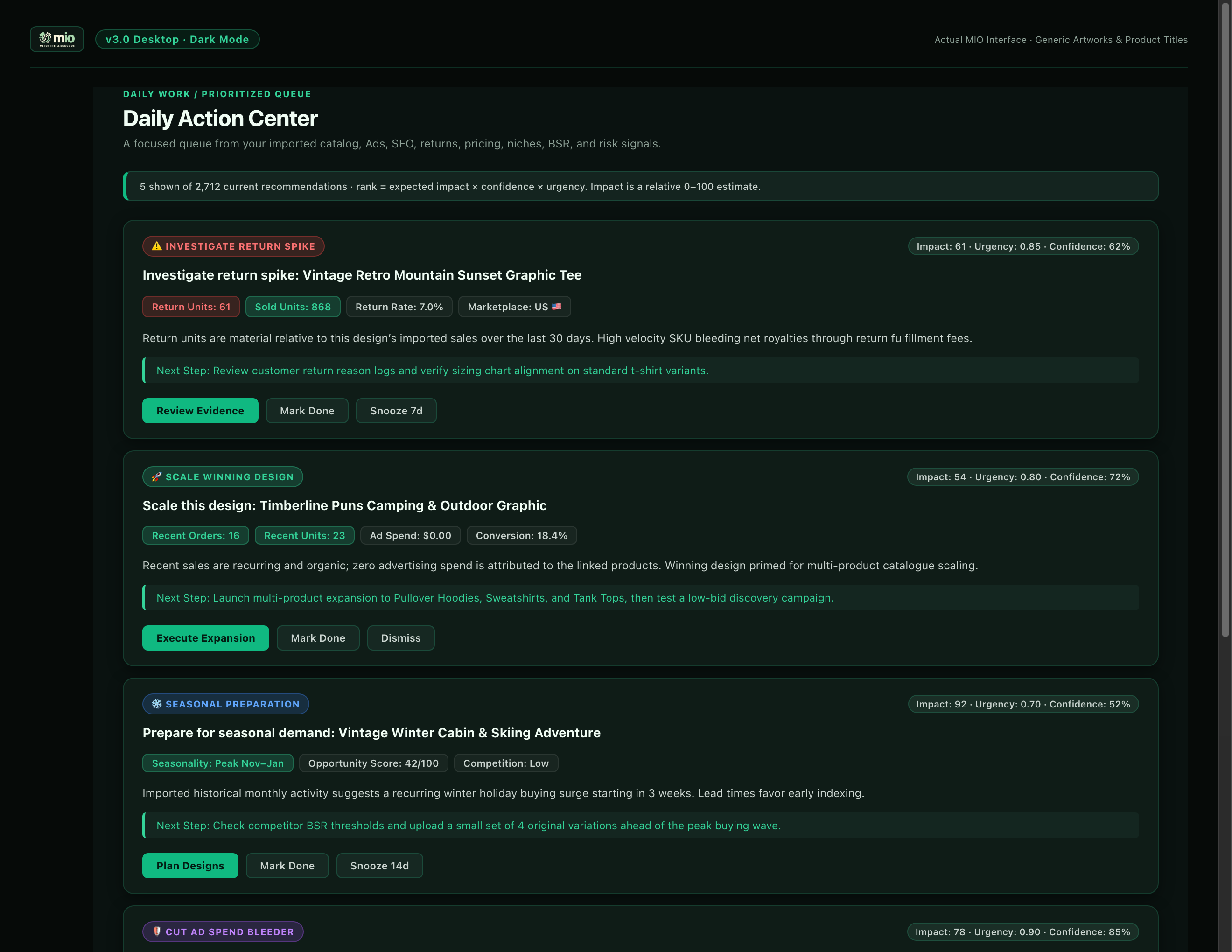
Task: Click the Impact: 61 score badge
Action: tap(1023, 246)
